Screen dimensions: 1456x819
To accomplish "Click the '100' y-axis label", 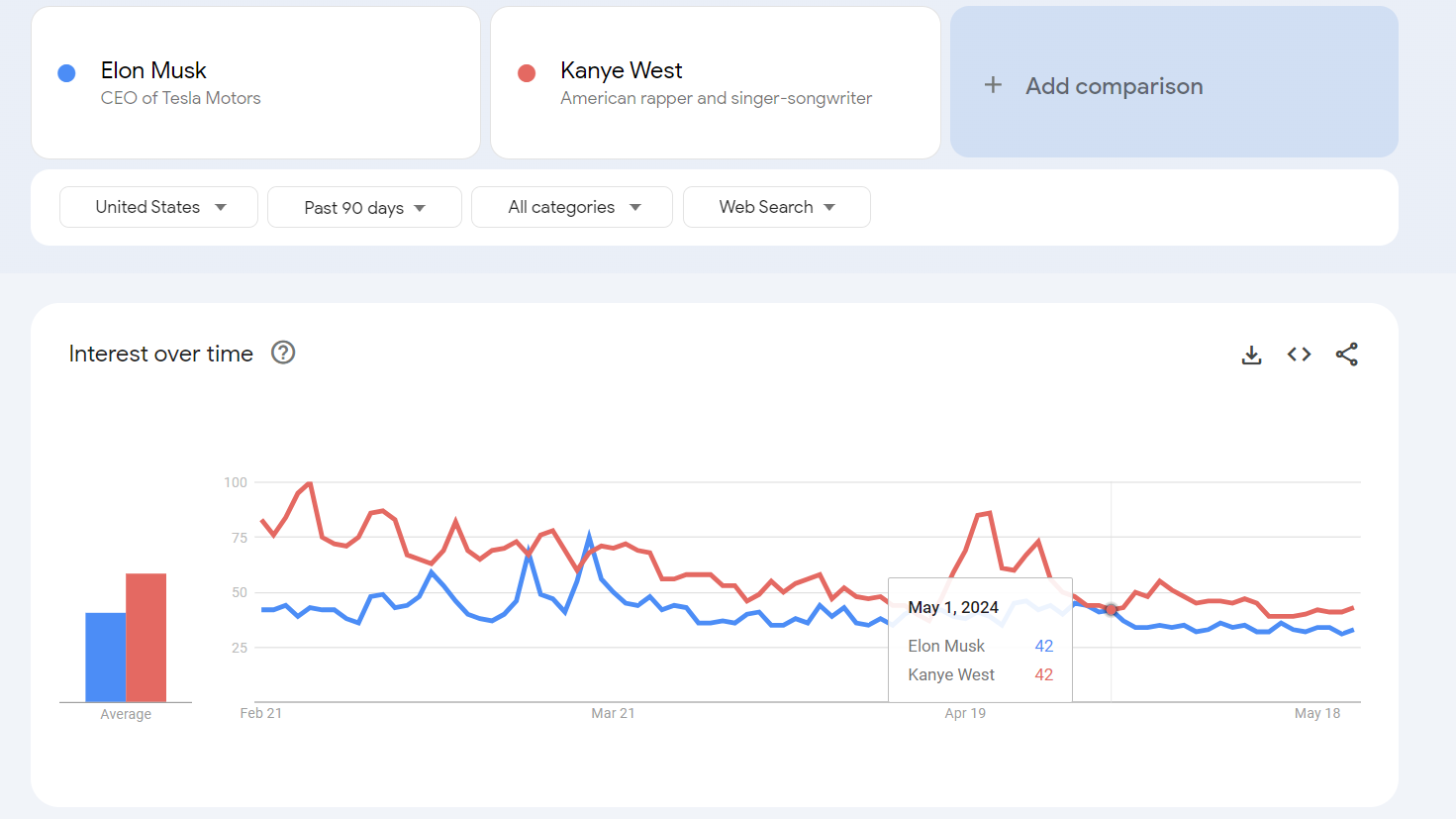I will [236, 482].
